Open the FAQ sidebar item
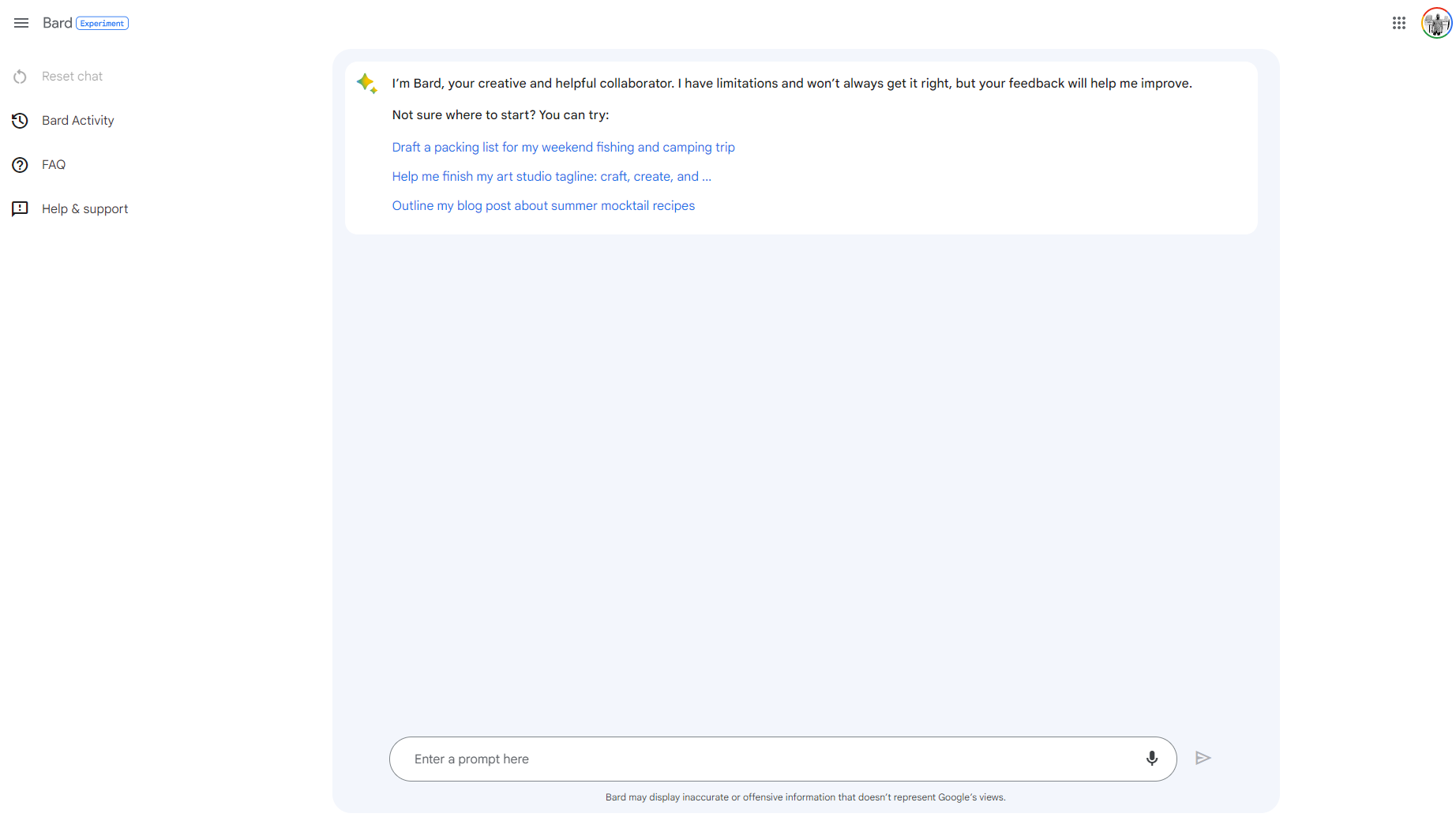 54,165
